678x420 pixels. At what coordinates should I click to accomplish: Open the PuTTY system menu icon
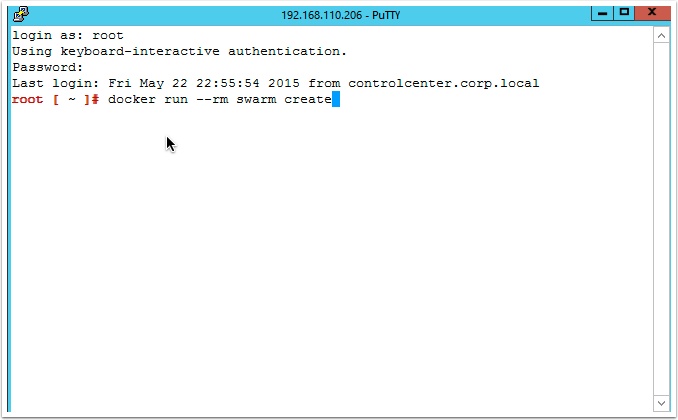pos(21,14)
